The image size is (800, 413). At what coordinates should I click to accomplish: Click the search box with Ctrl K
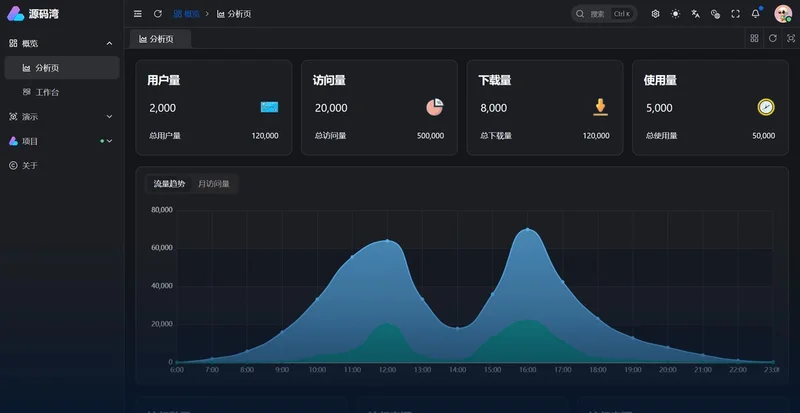[x=604, y=14]
